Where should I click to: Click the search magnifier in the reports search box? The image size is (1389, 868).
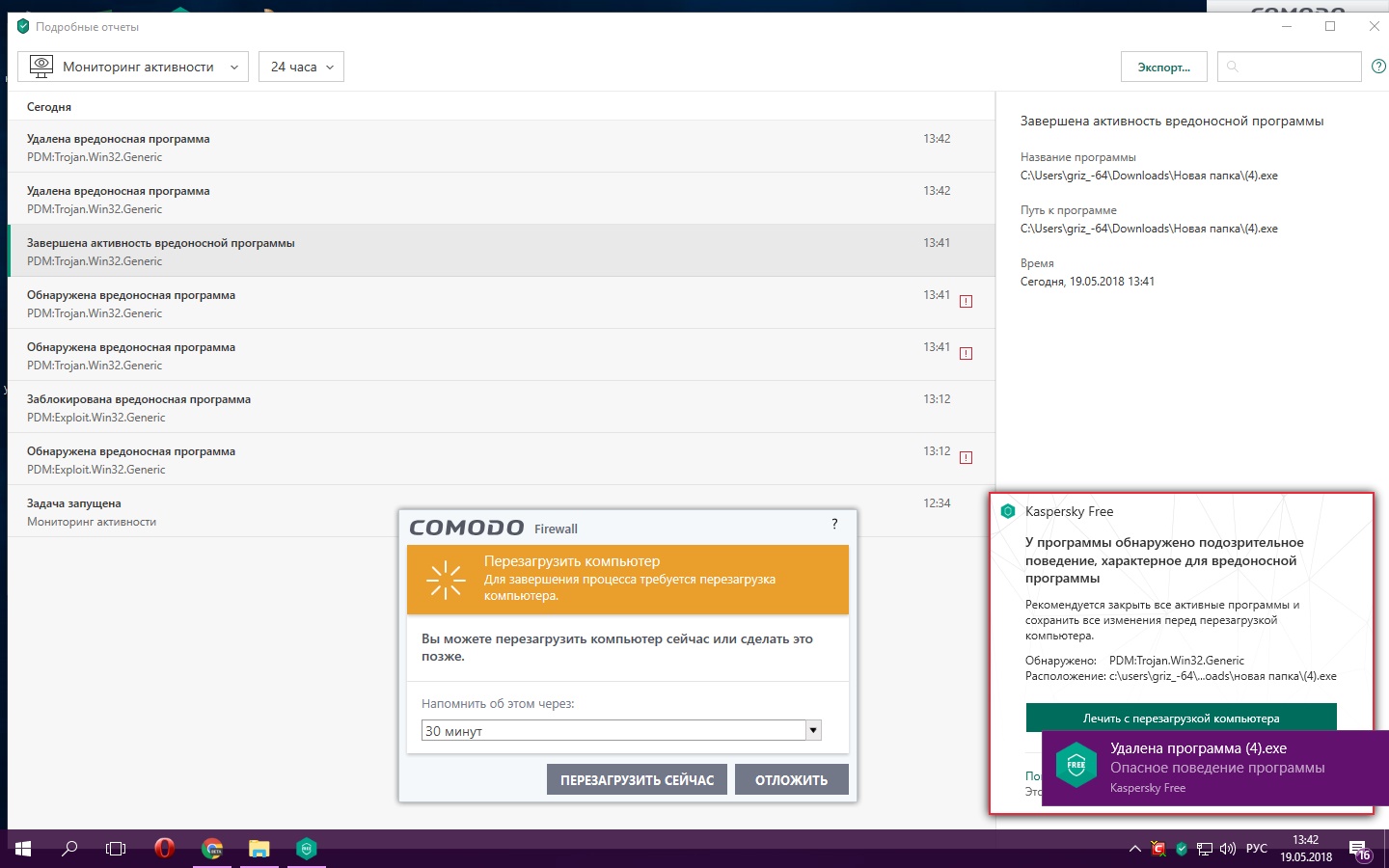(1233, 67)
